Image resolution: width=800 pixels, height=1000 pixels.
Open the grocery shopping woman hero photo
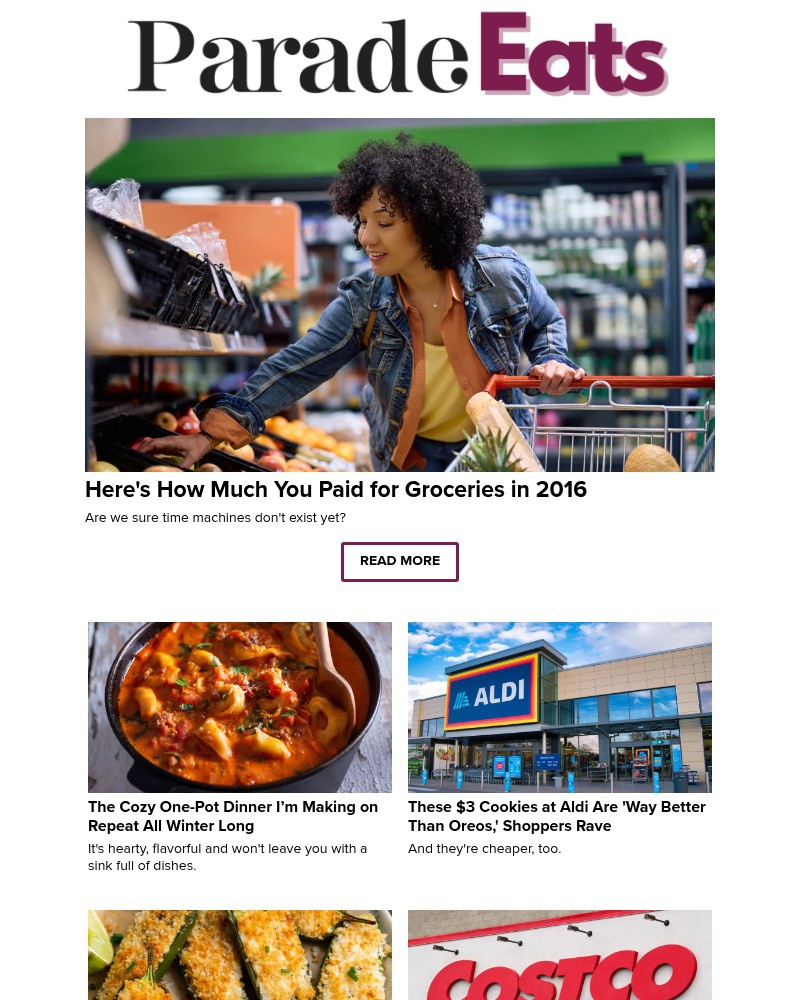[400, 295]
